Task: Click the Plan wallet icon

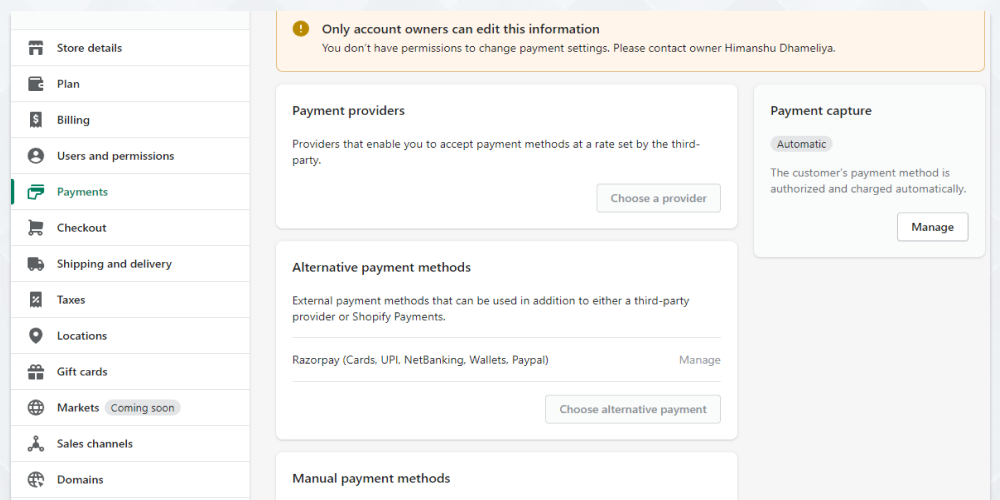Action: tap(36, 84)
